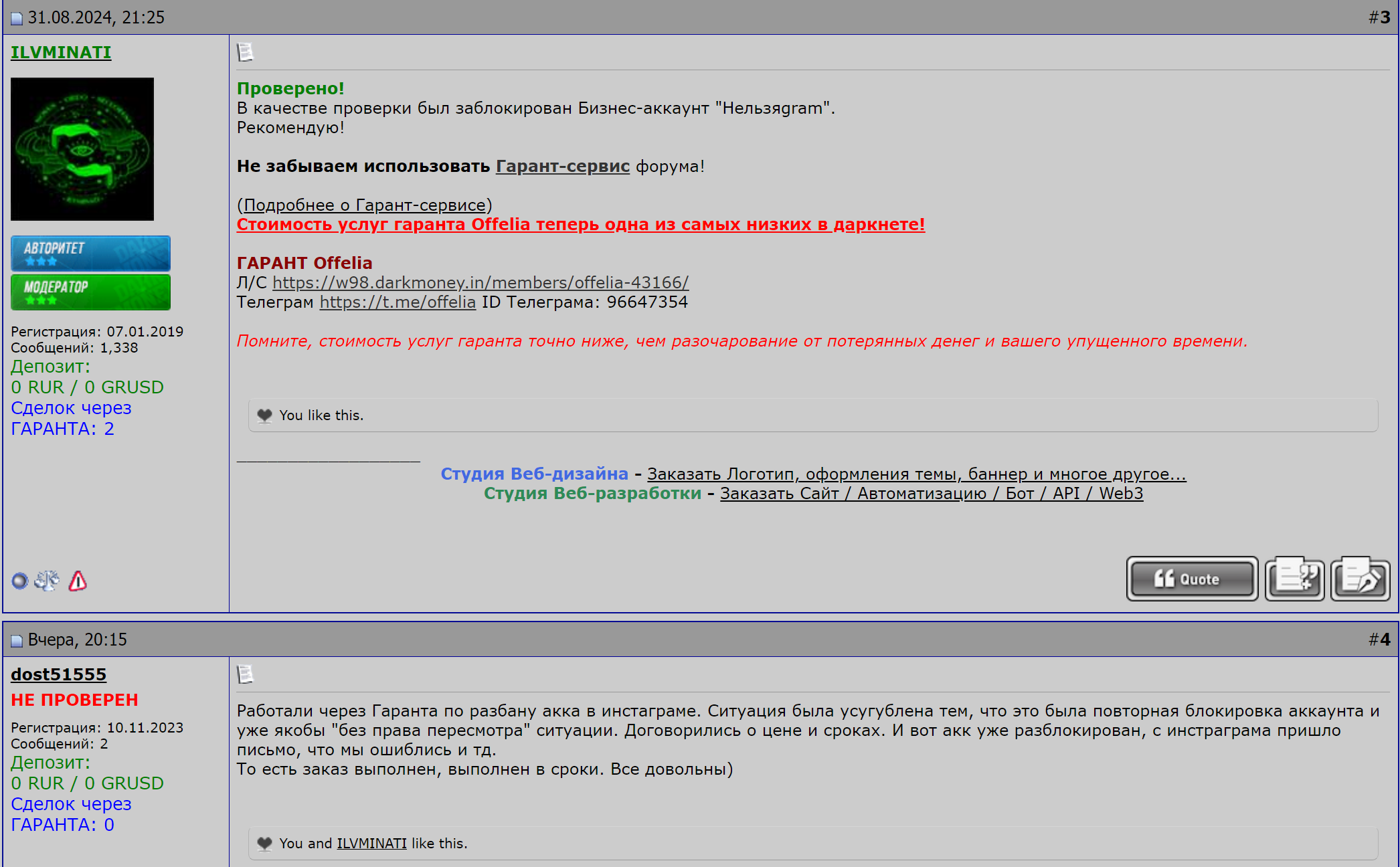Open Заказать Сайт / Автоматизацию link

click(x=932, y=493)
